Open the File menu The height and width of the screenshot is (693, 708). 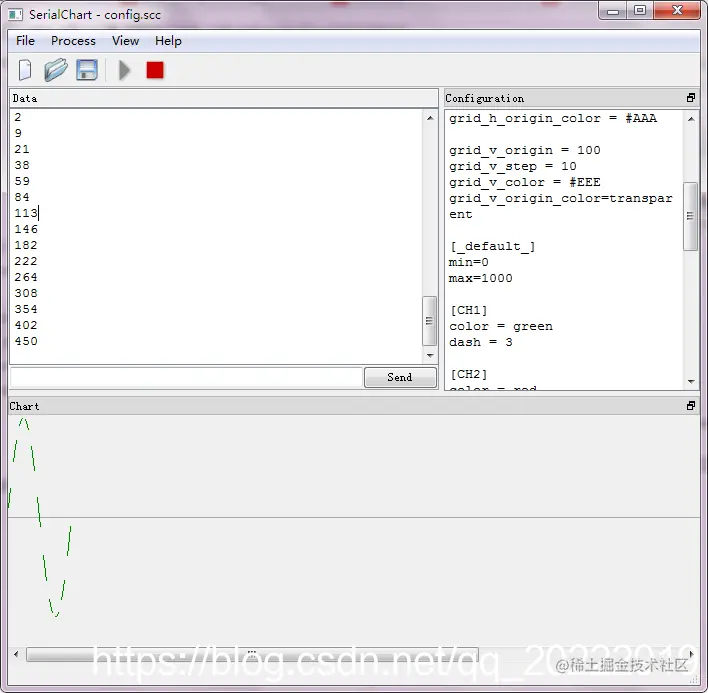point(25,41)
